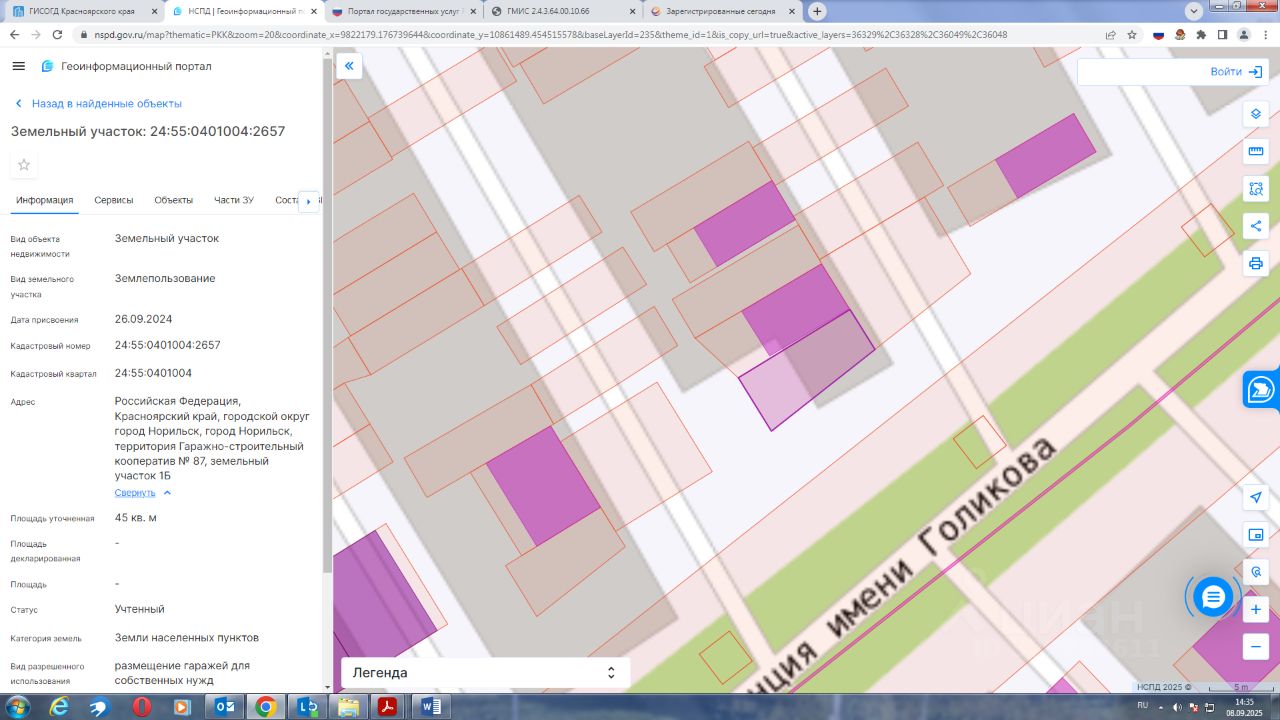Open the map layers tool
This screenshot has width=1280, height=720.
click(x=1256, y=113)
